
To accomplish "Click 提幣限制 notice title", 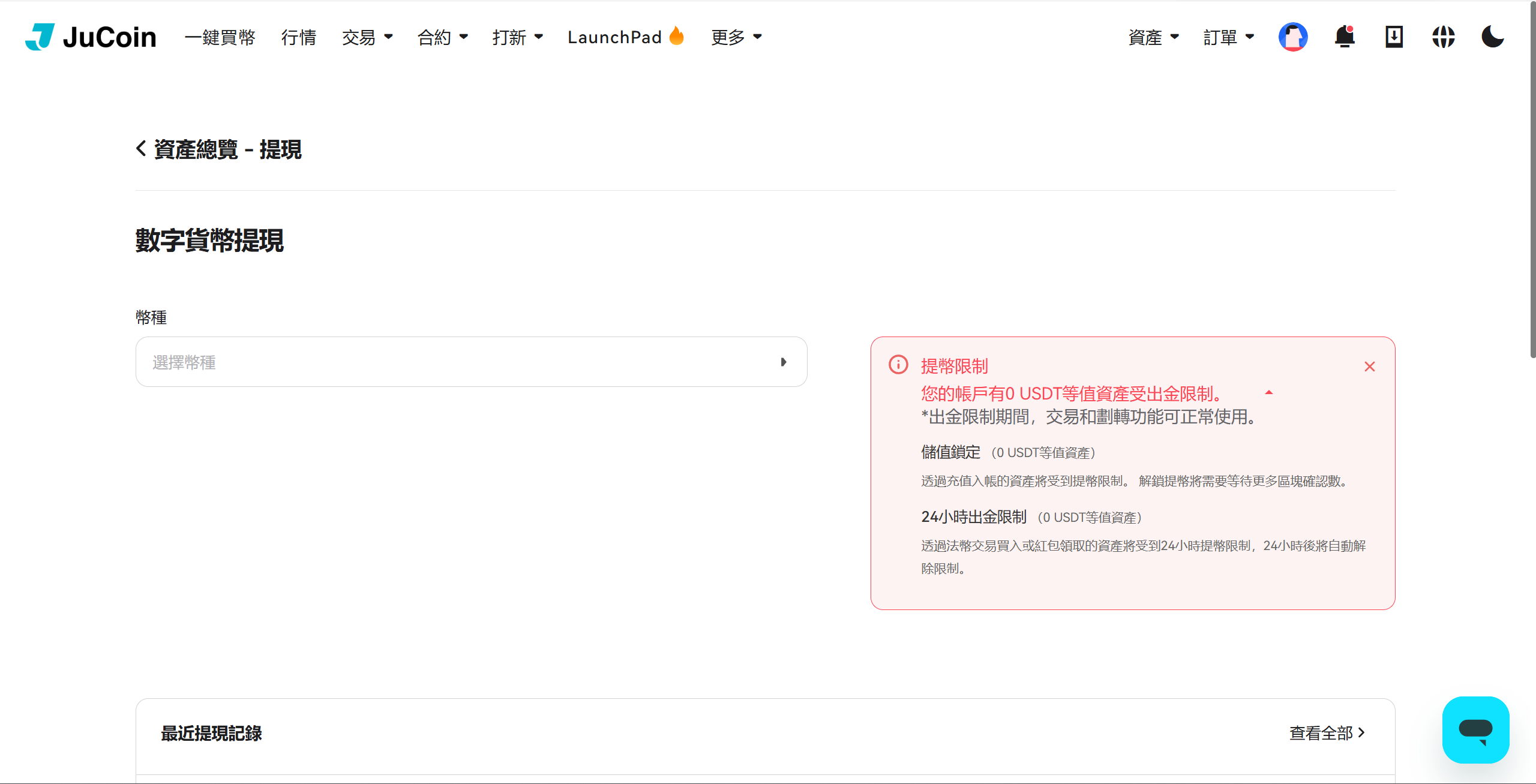I will (955, 366).
